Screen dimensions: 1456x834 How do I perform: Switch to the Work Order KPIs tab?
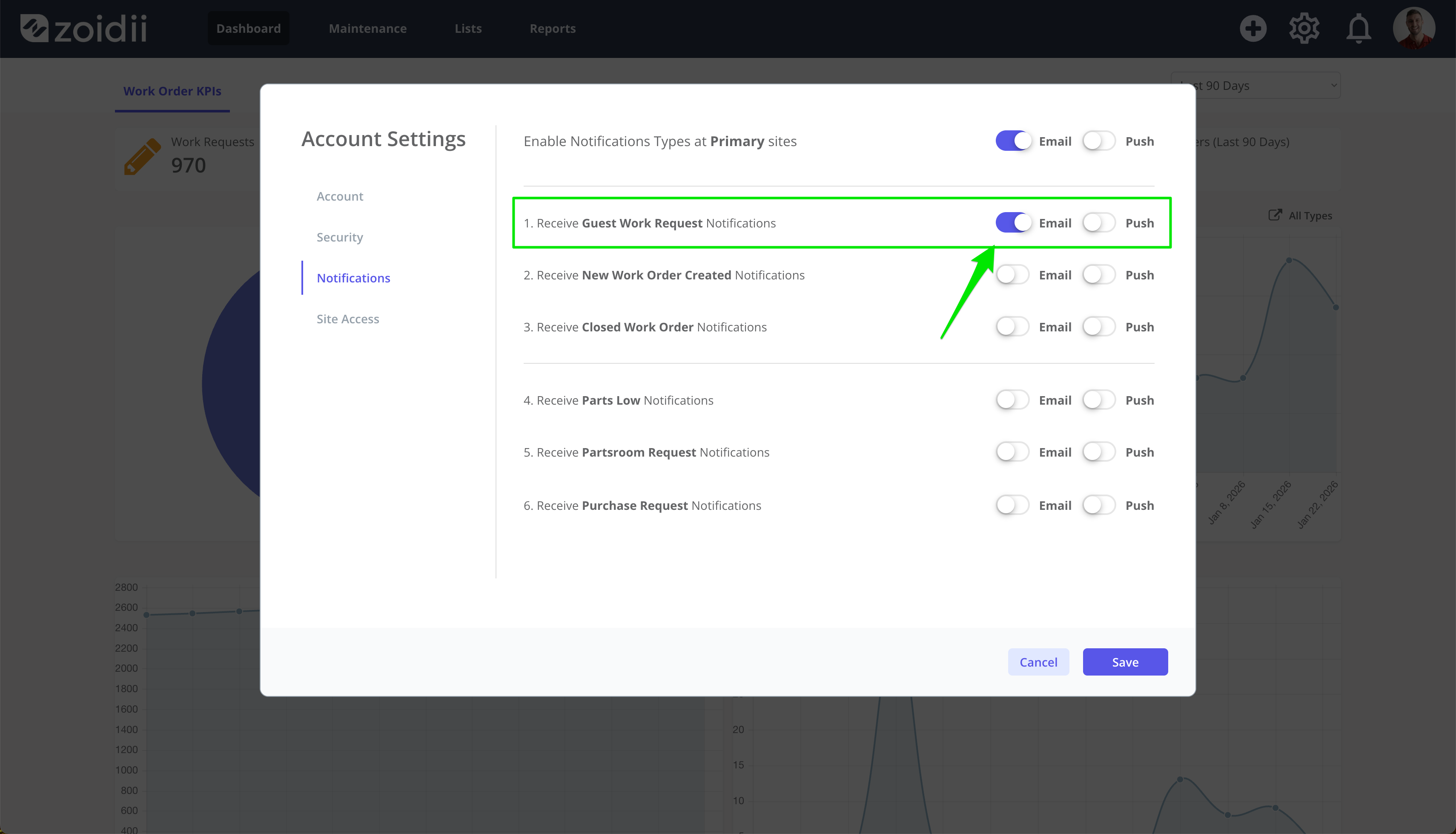172,91
